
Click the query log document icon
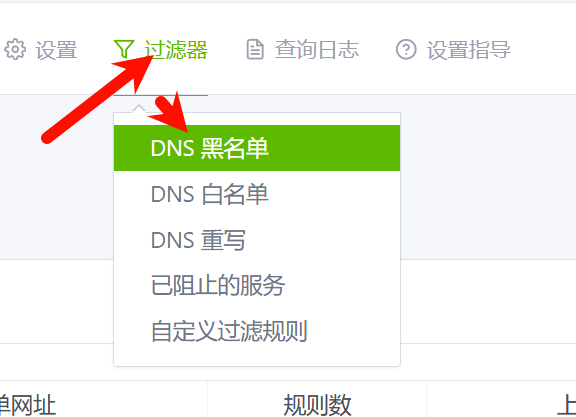(255, 49)
